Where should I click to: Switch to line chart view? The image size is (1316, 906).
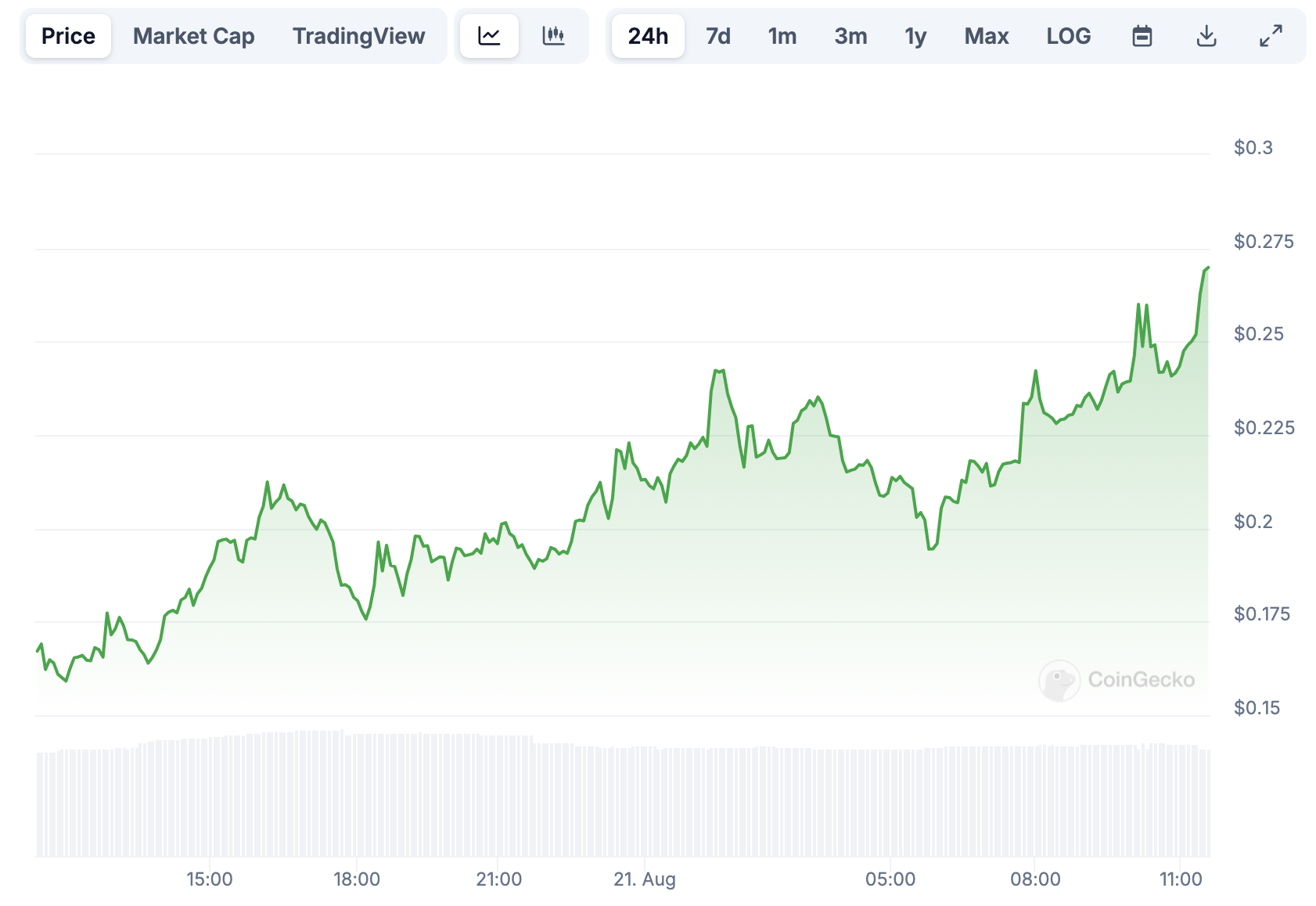pyautogui.click(x=489, y=36)
